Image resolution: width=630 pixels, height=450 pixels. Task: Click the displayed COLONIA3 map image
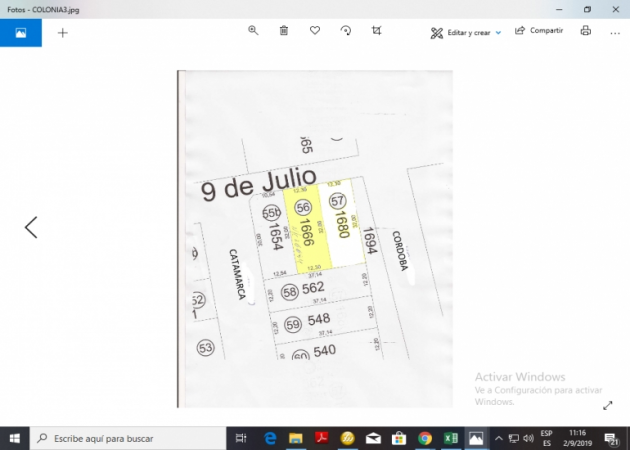(314, 238)
